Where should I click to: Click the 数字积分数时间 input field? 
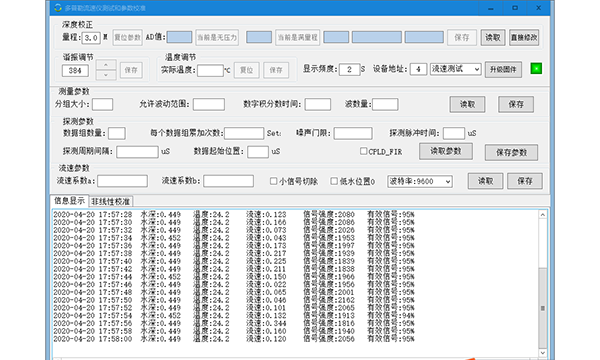click(318, 104)
